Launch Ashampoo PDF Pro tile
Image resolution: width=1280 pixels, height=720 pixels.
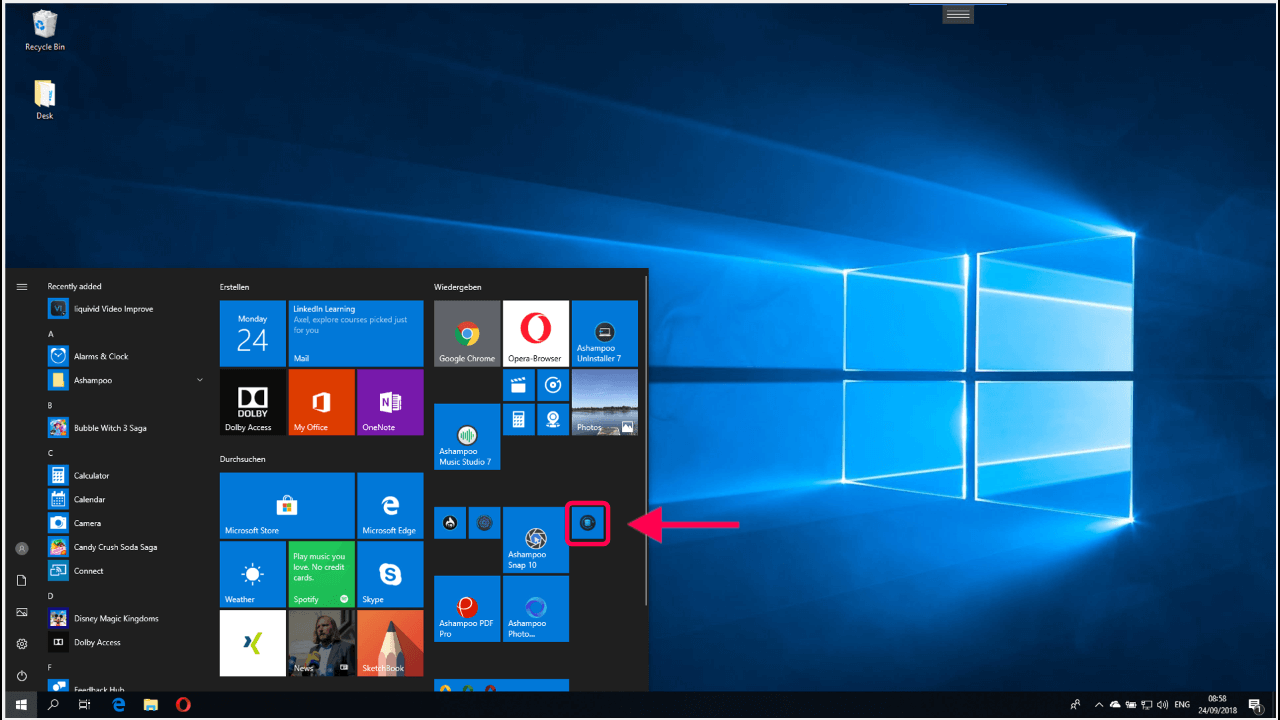coord(467,608)
